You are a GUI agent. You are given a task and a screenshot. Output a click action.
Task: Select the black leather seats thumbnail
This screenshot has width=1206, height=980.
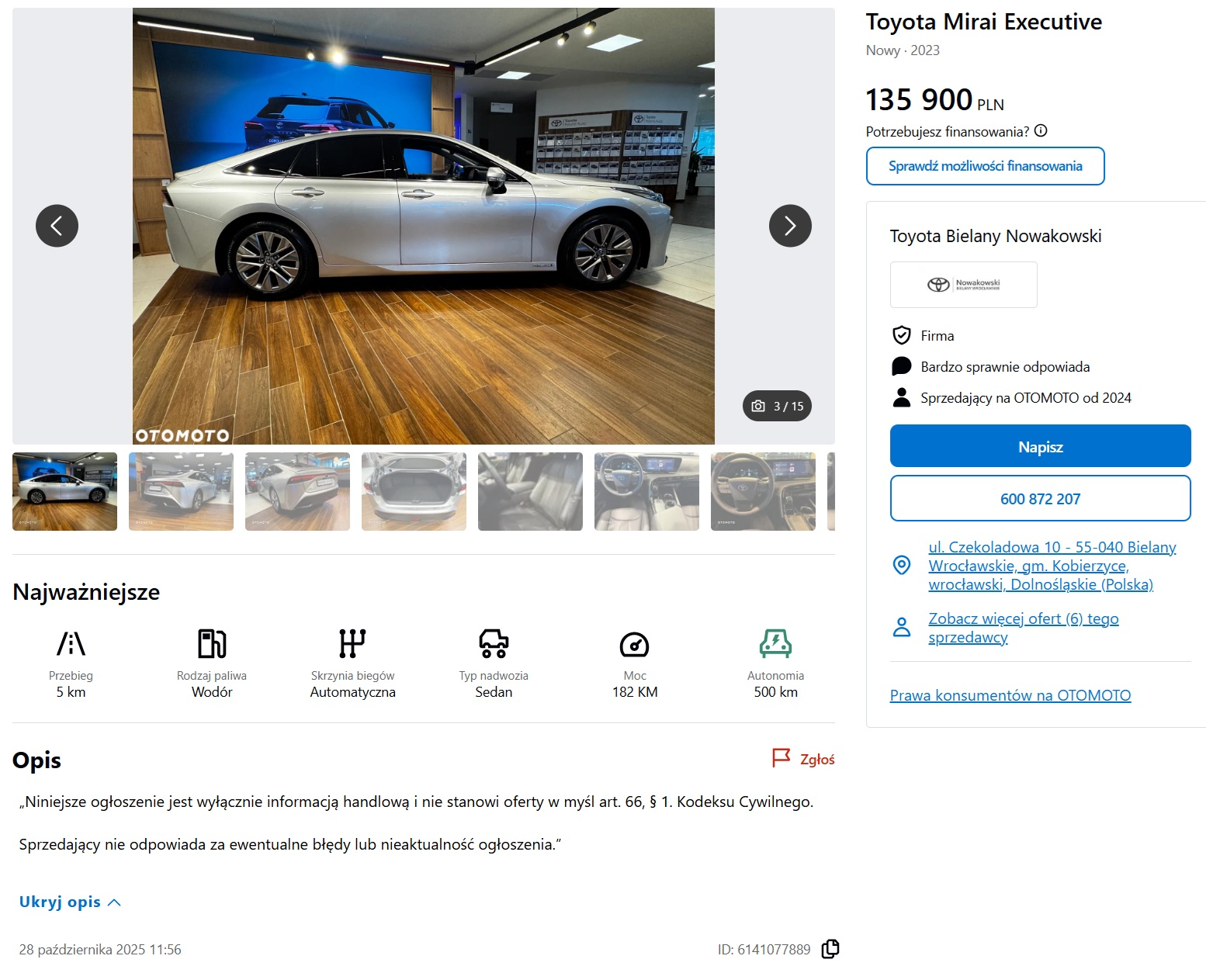point(530,492)
